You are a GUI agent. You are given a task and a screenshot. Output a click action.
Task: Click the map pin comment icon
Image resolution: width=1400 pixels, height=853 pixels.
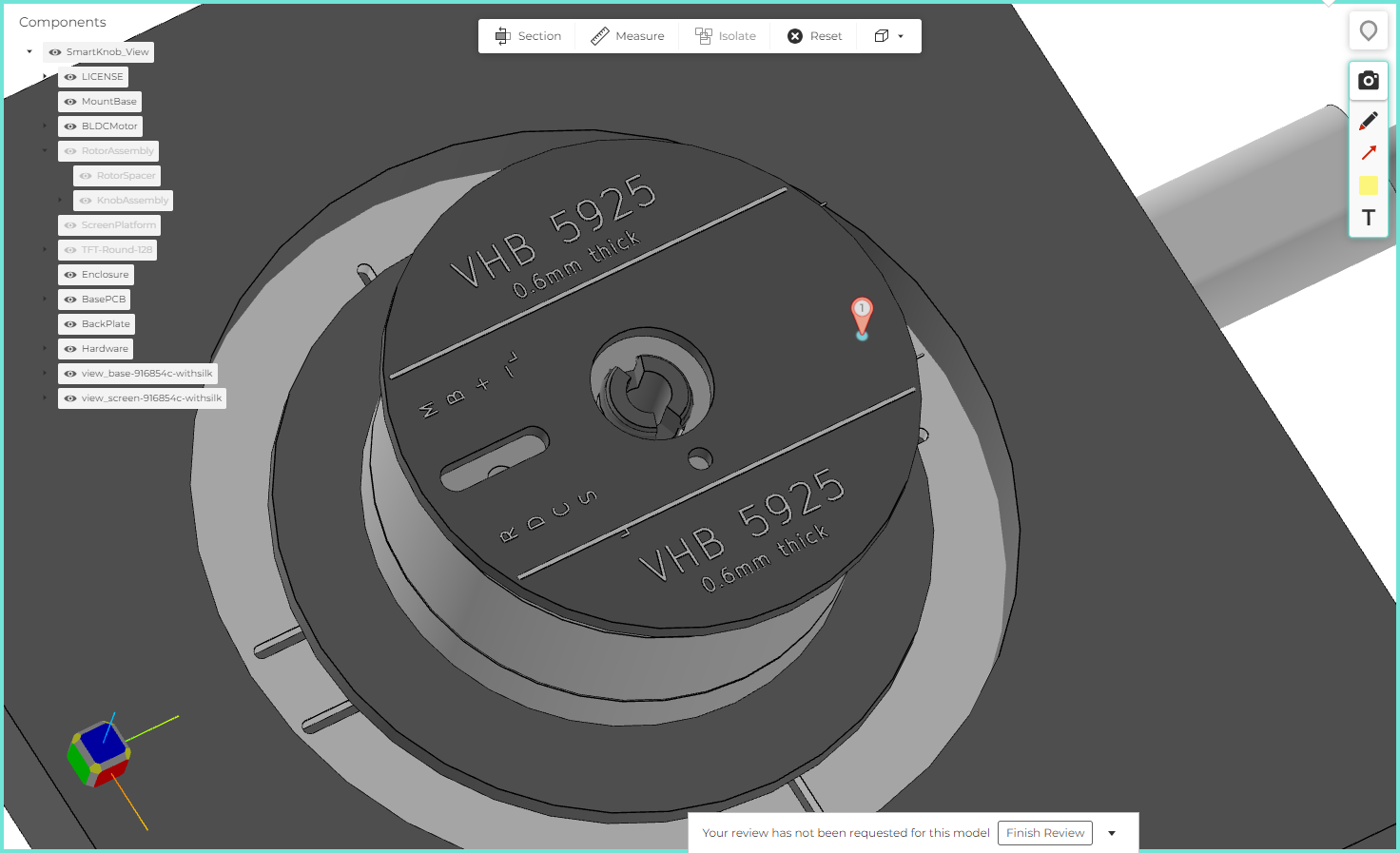[1369, 31]
